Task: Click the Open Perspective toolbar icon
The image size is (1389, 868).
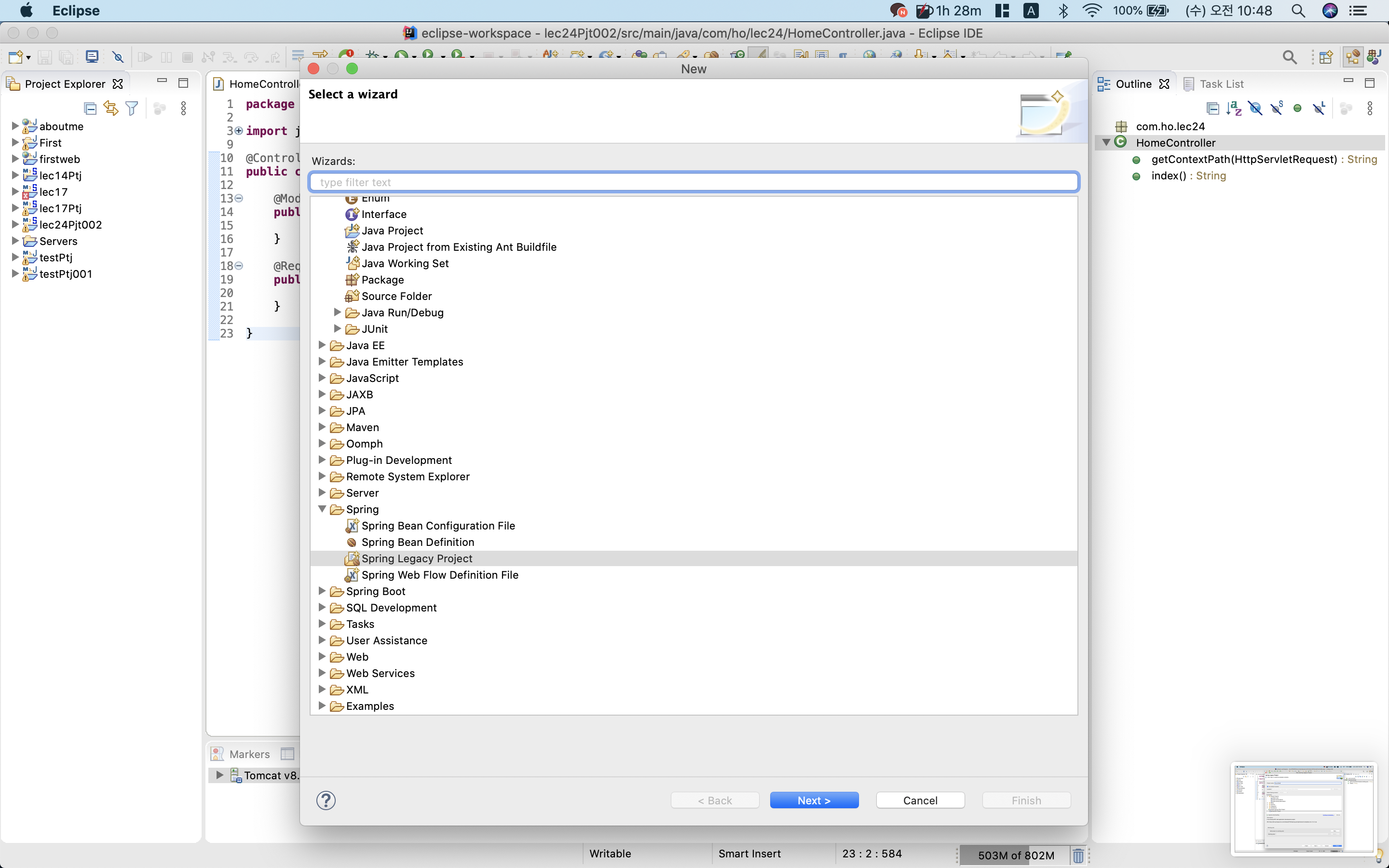Action: coord(1326,57)
